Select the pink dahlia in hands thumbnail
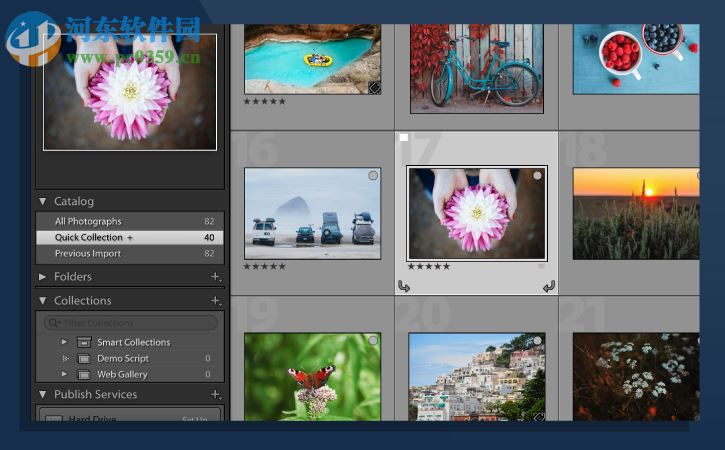The height and width of the screenshot is (450, 725). (477, 213)
